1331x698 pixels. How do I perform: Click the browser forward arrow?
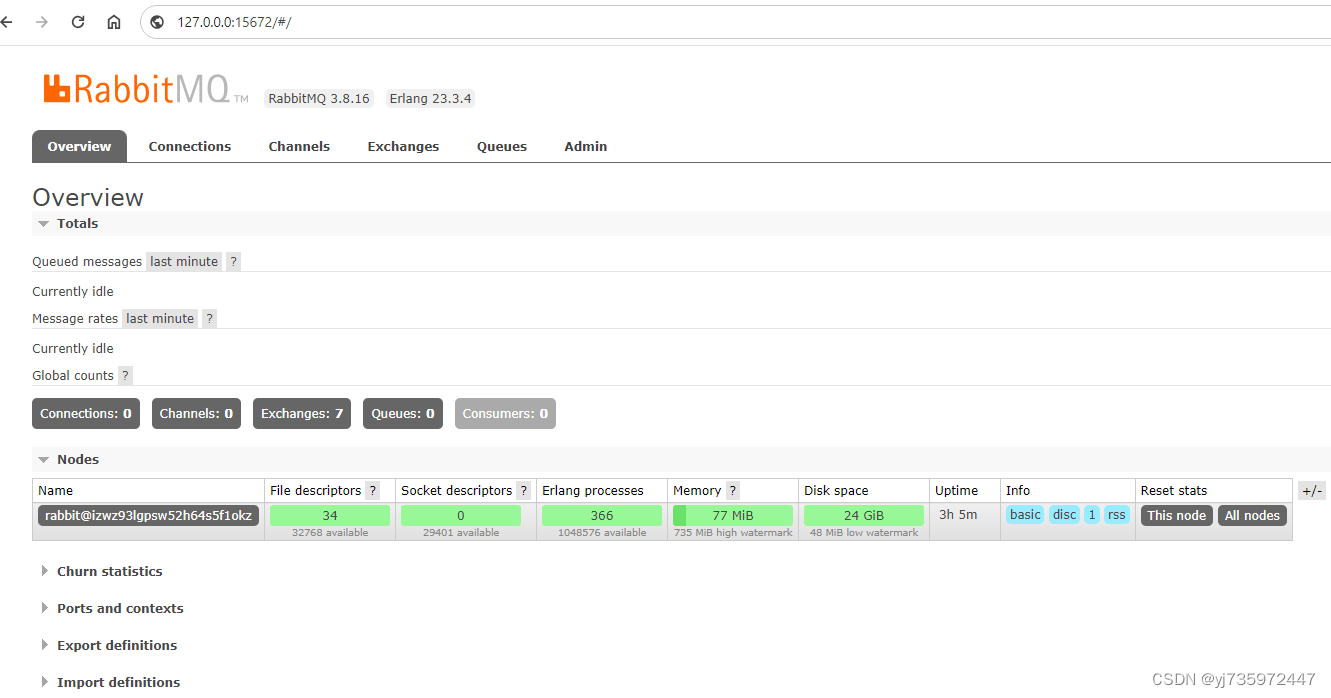[42, 22]
